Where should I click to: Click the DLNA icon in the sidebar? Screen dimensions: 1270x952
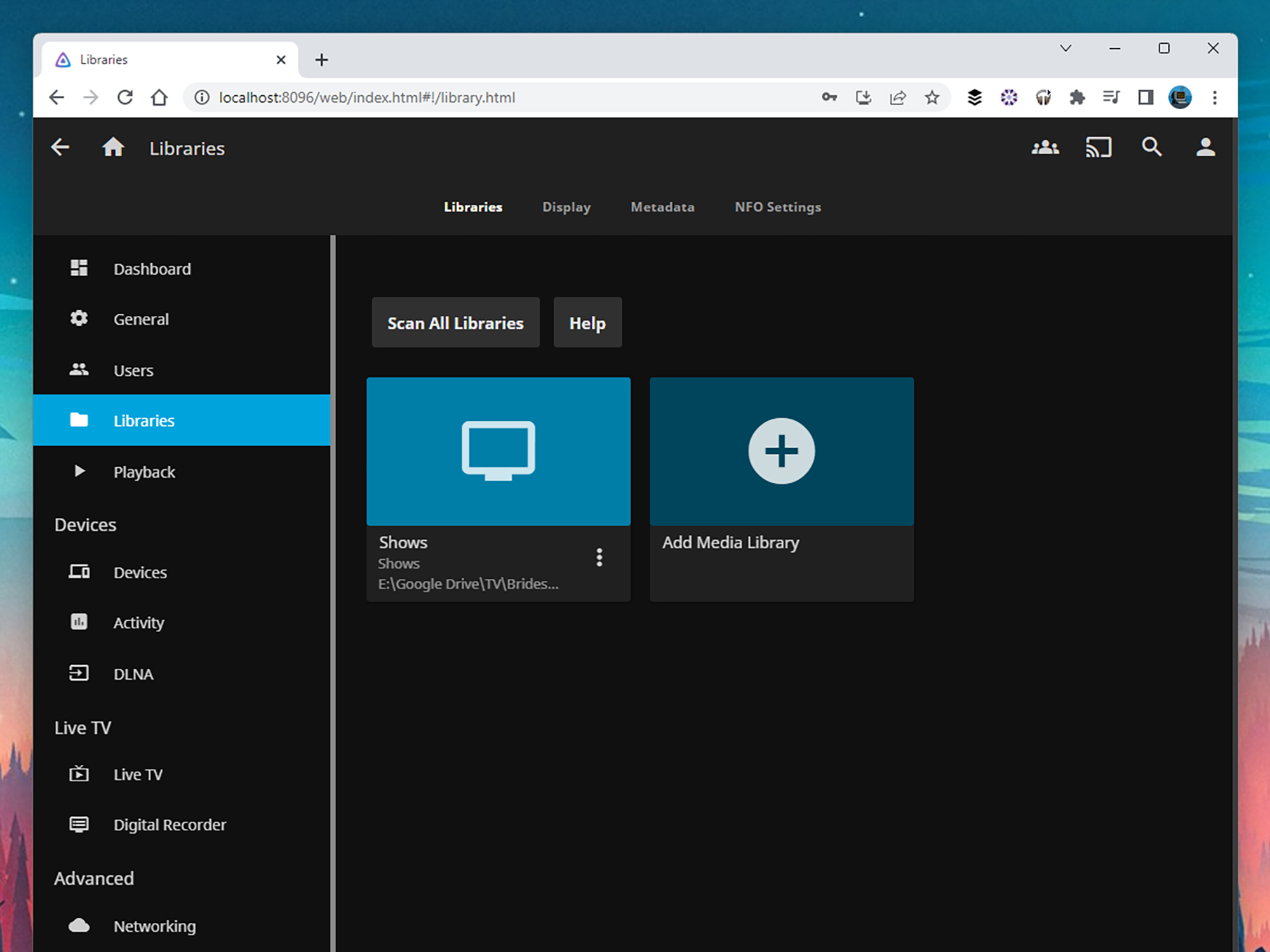tap(79, 673)
